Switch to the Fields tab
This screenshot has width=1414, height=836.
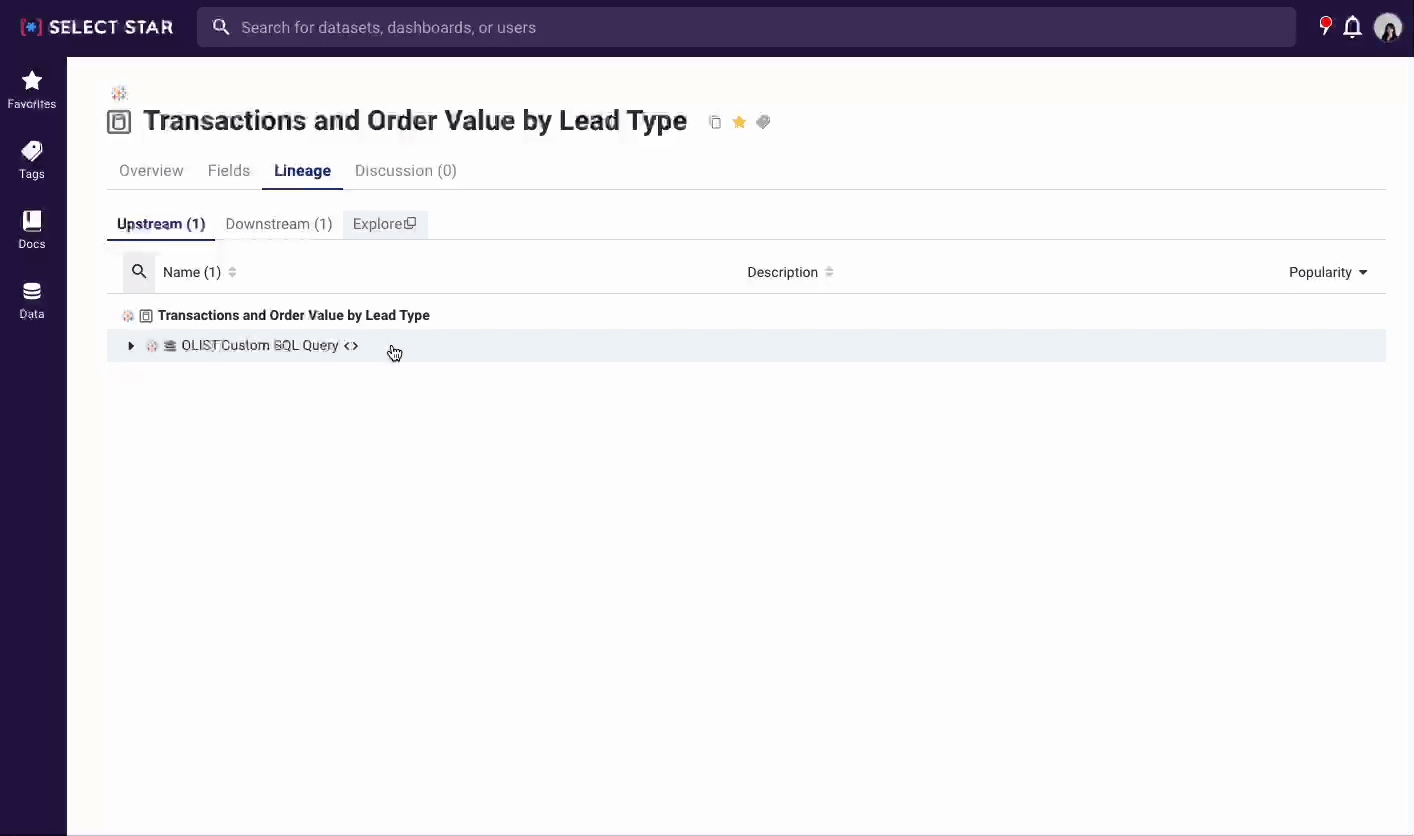(x=229, y=171)
